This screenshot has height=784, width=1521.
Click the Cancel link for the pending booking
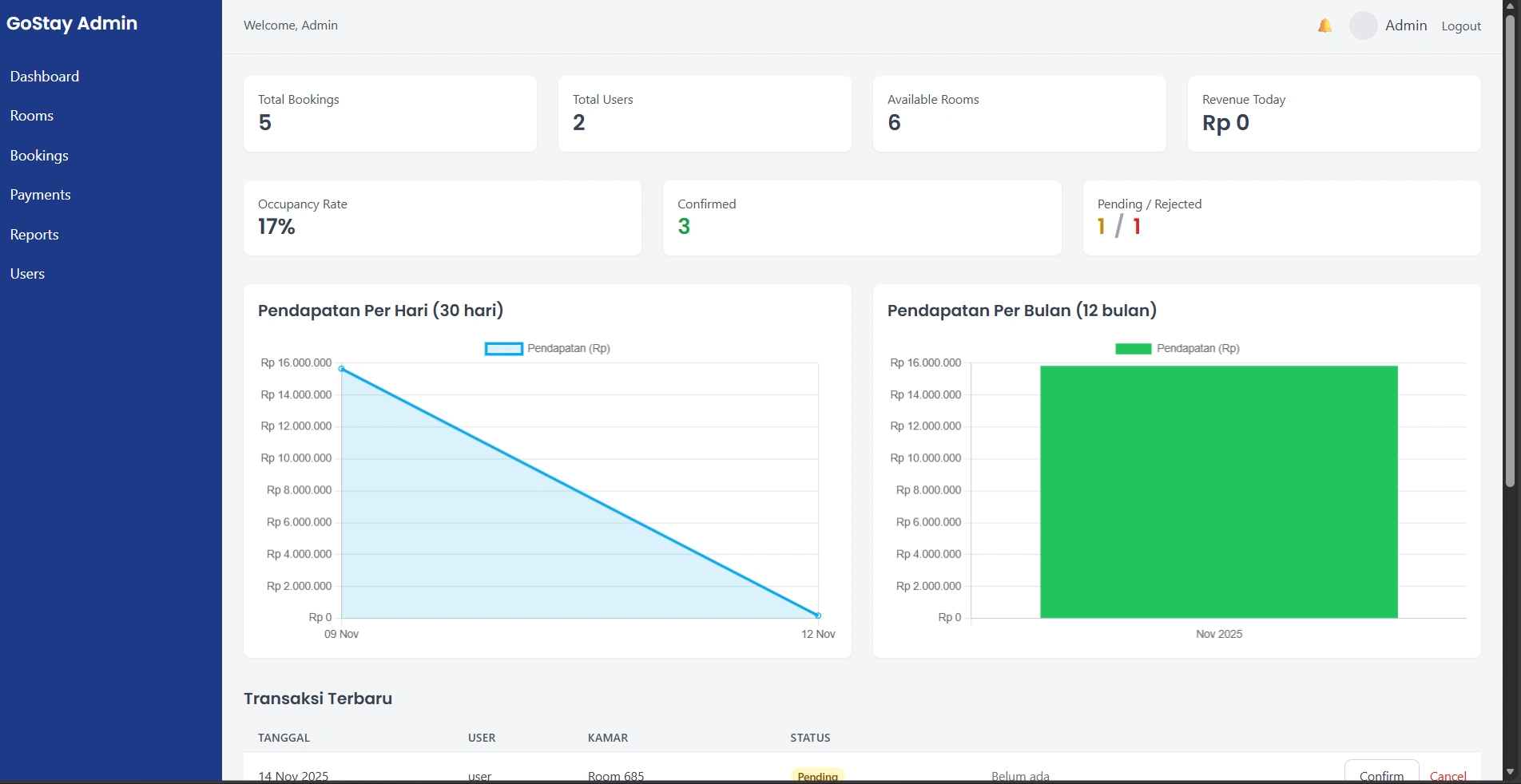[1448, 775]
